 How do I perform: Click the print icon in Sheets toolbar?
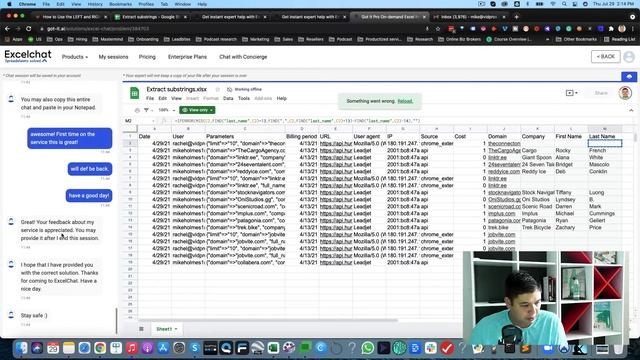pyautogui.click(x=137, y=110)
